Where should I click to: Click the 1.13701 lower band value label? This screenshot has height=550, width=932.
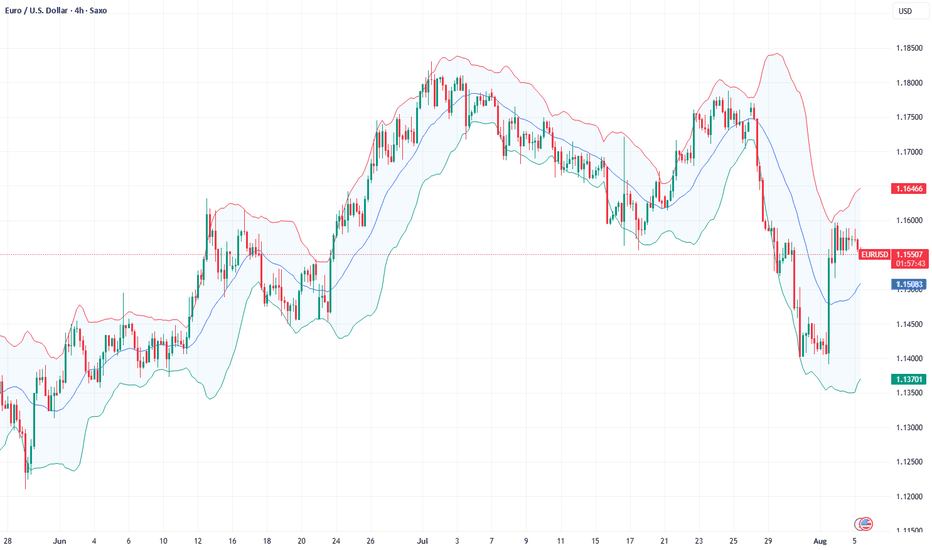[x=909, y=379]
